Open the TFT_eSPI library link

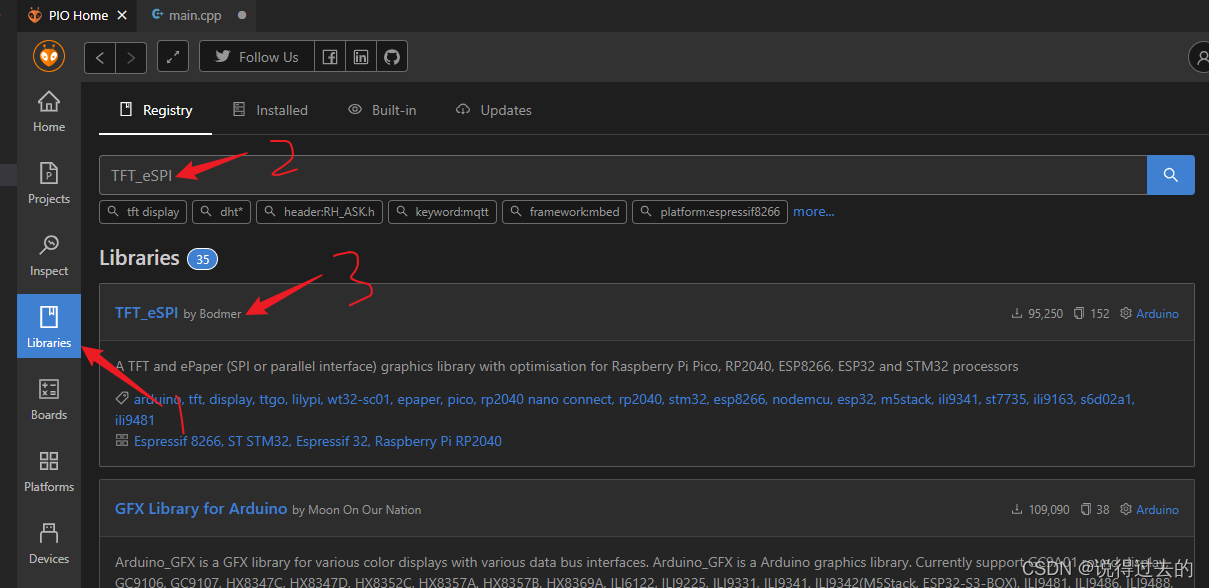[147, 313]
